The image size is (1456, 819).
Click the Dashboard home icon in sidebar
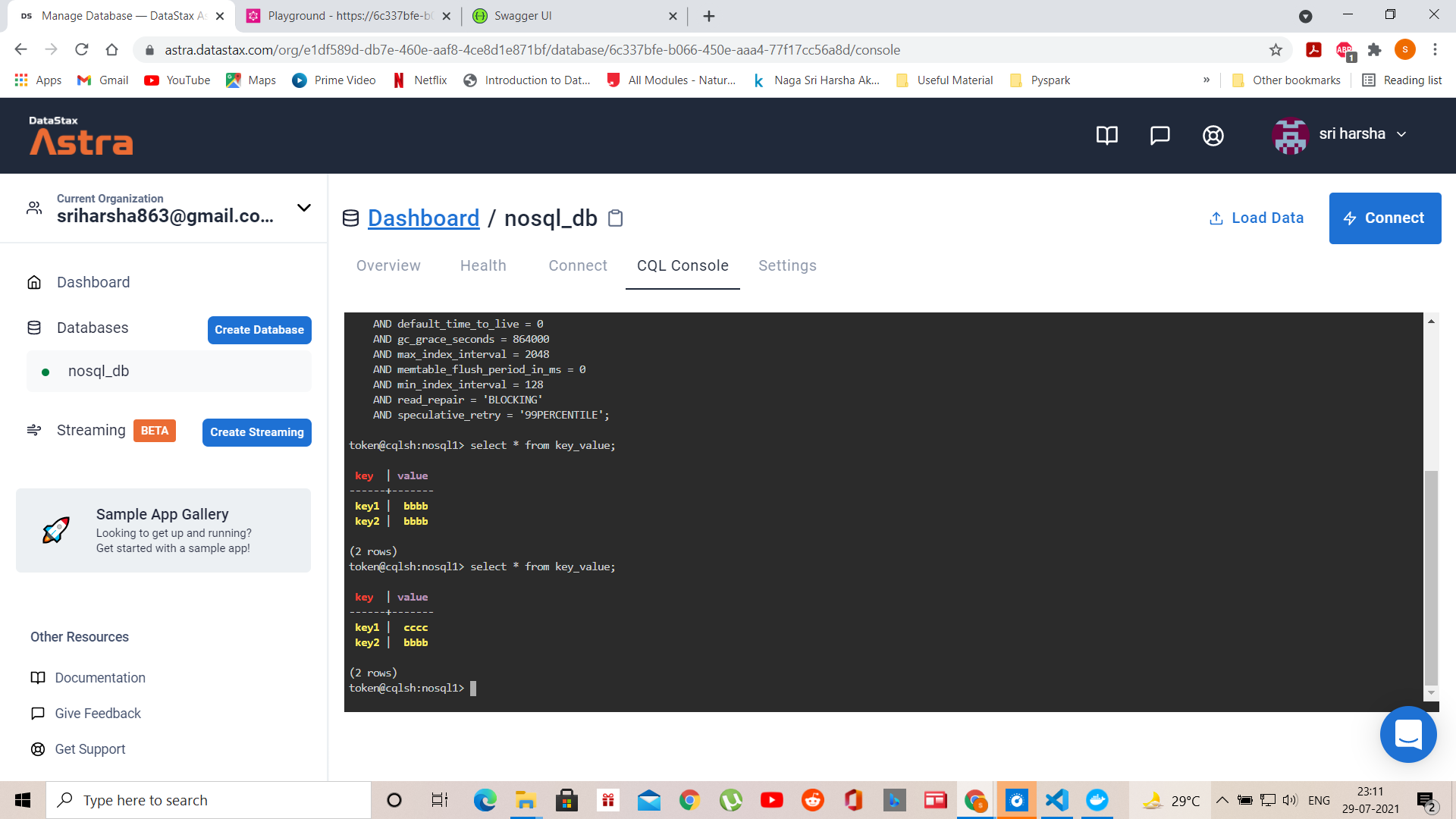pyautogui.click(x=34, y=281)
